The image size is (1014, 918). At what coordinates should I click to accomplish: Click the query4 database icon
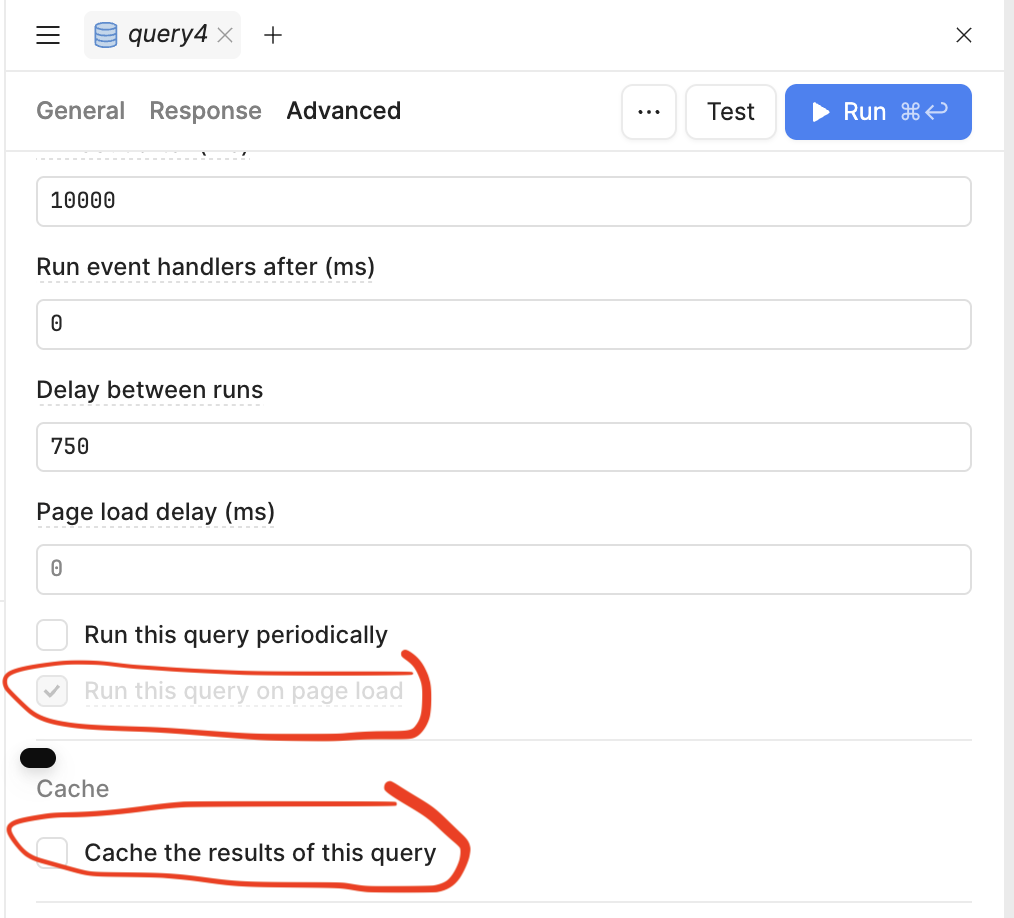(105, 35)
